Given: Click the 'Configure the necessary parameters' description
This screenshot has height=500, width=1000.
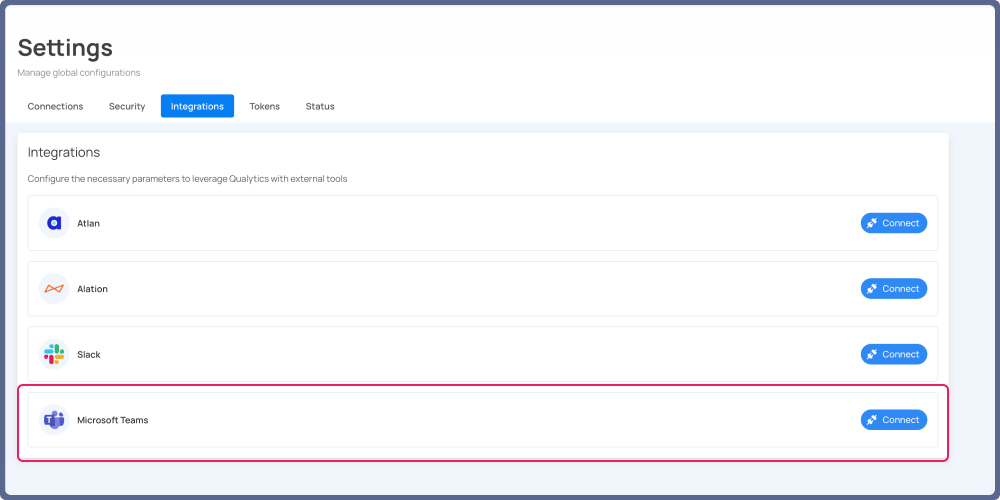Looking at the screenshot, I should 188,179.
